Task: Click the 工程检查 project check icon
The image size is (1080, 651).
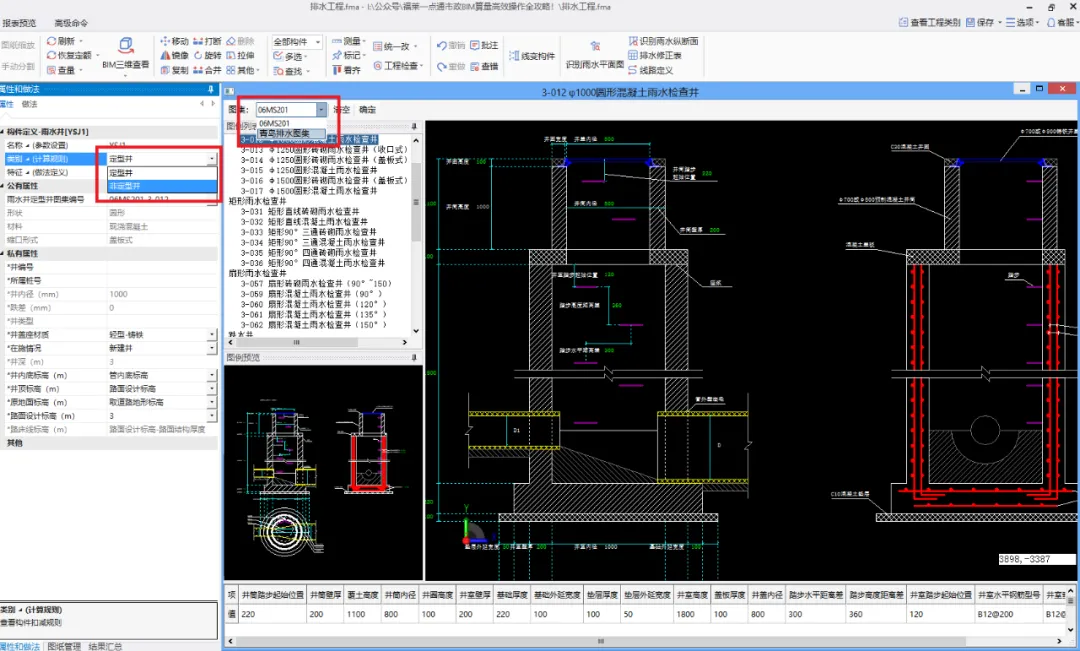Action: coord(378,65)
